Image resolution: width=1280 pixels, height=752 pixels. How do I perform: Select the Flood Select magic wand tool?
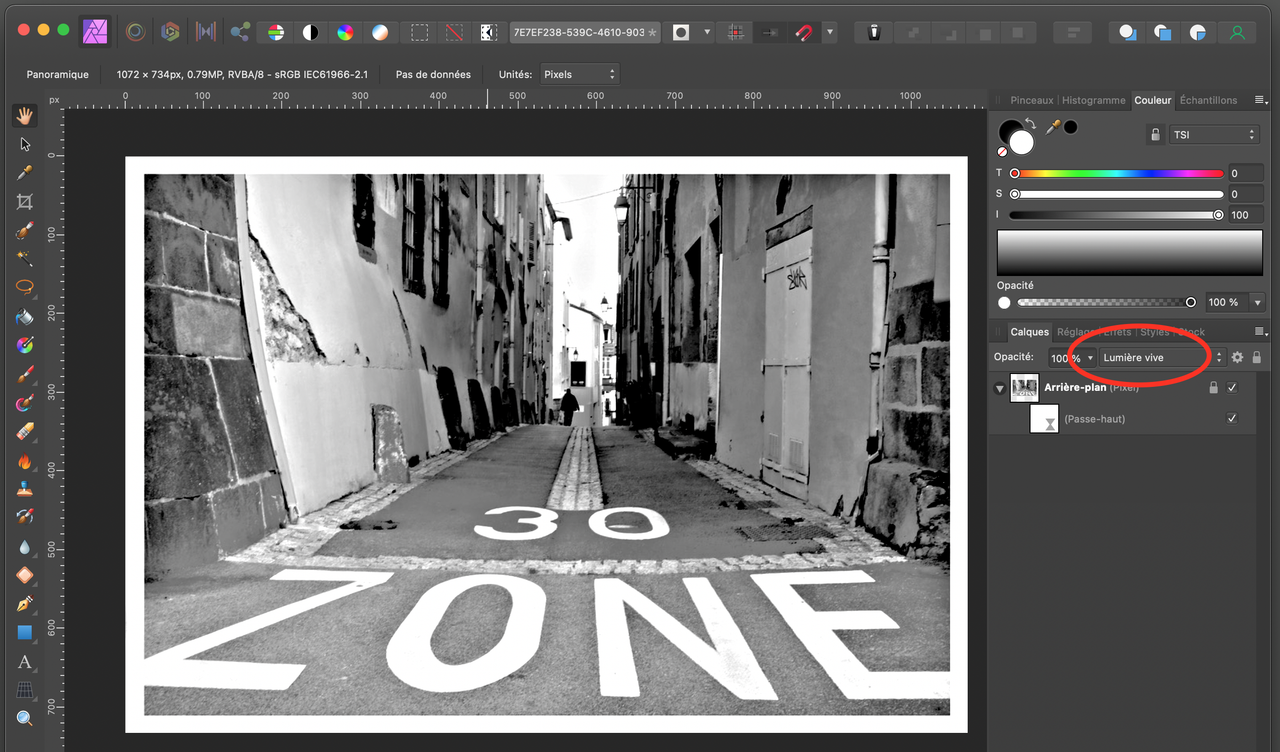pyautogui.click(x=25, y=259)
